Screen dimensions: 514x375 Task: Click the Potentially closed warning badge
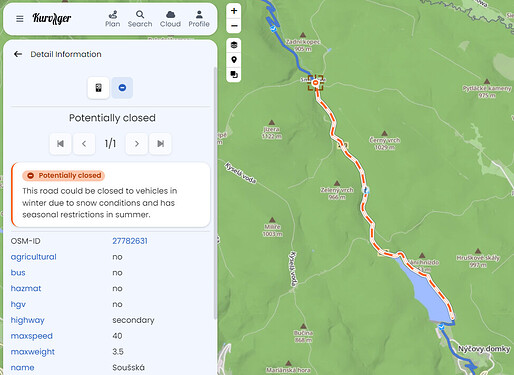64,175
